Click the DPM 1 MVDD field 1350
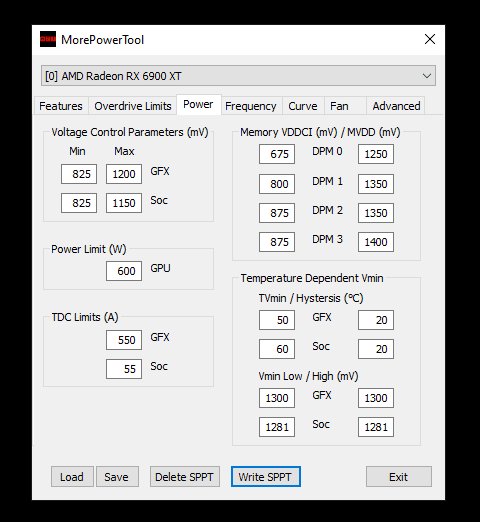Image resolution: width=480 pixels, height=522 pixels. 376,184
